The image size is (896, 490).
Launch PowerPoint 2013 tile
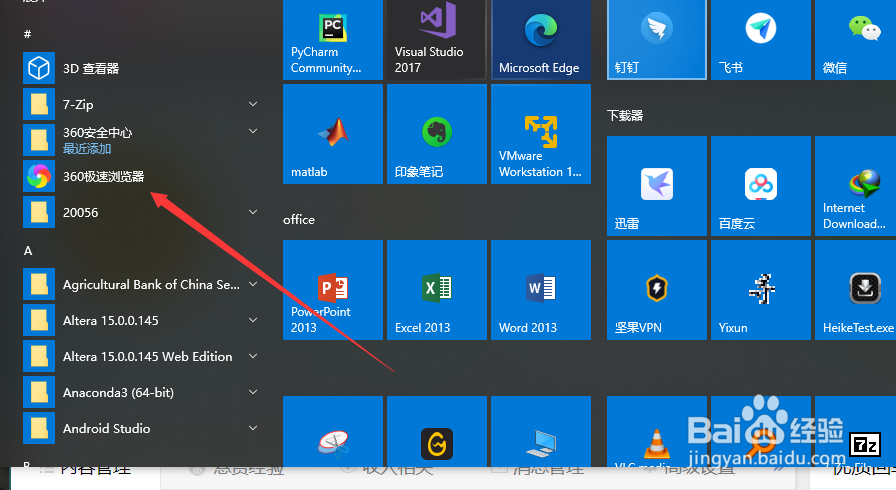[333, 290]
